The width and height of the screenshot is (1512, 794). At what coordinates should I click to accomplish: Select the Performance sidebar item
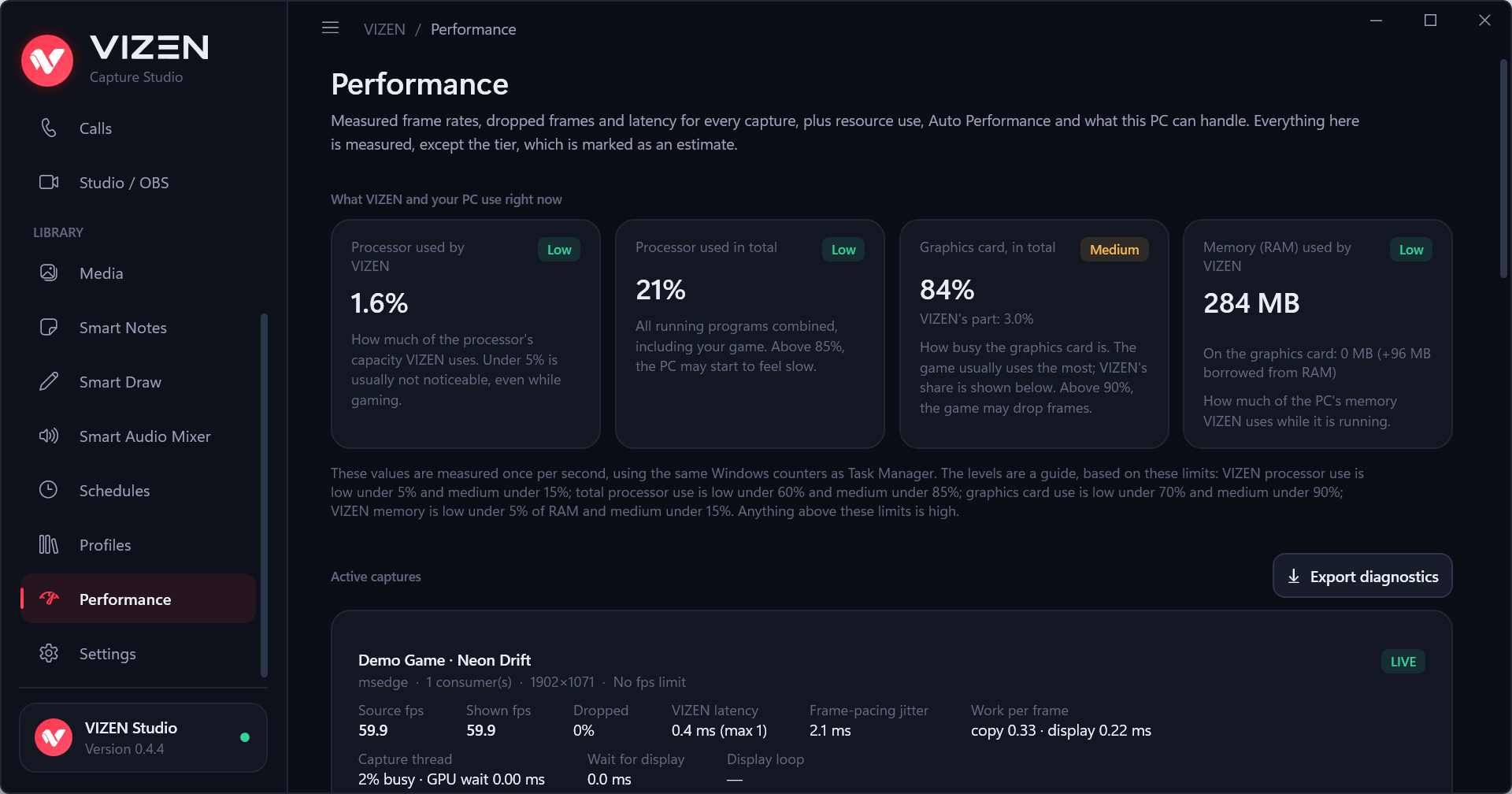[138, 599]
